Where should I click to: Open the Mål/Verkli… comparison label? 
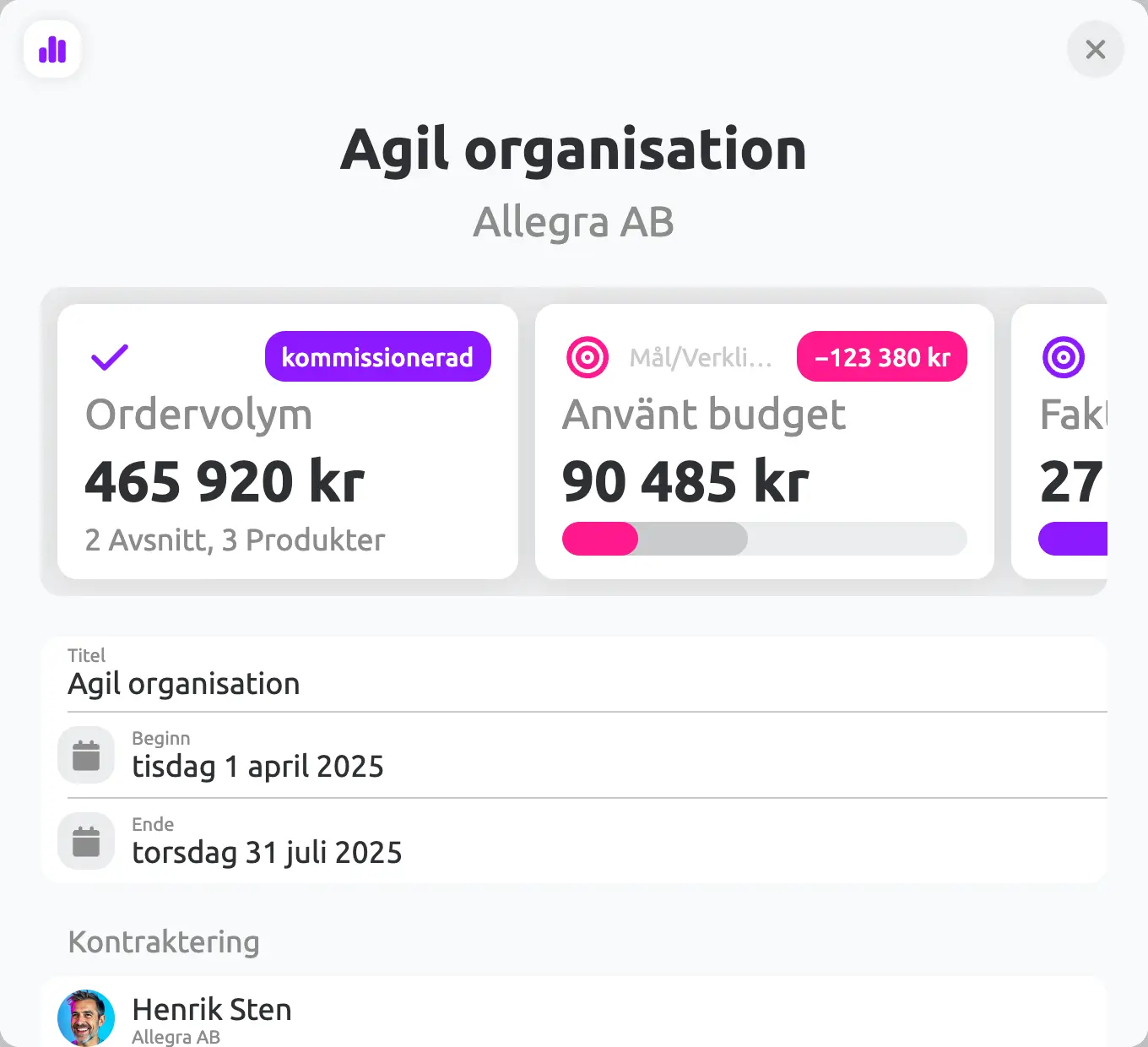pos(701,357)
